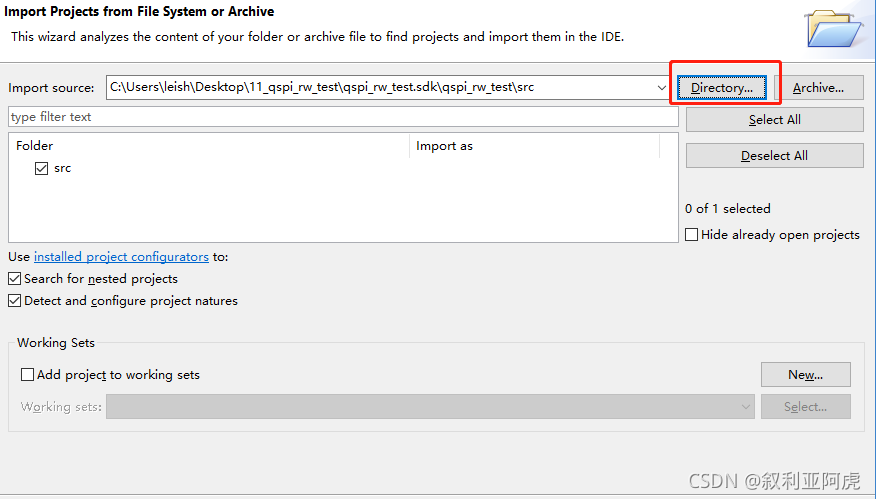Click the New... working set button
The image size is (876, 499).
tap(806, 374)
